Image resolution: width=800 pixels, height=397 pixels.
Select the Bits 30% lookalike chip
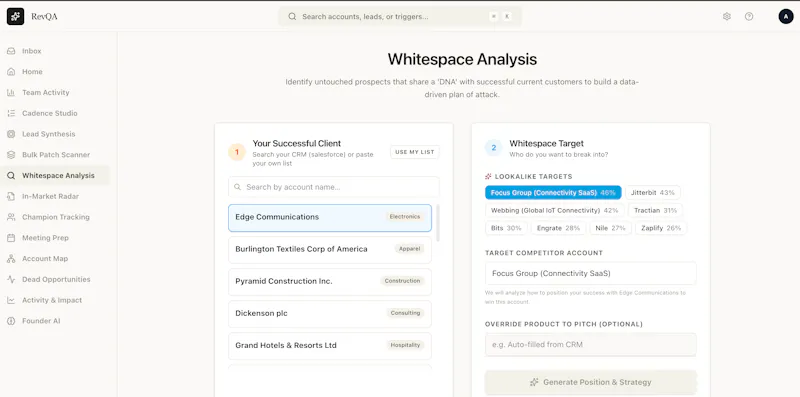point(506,228)
